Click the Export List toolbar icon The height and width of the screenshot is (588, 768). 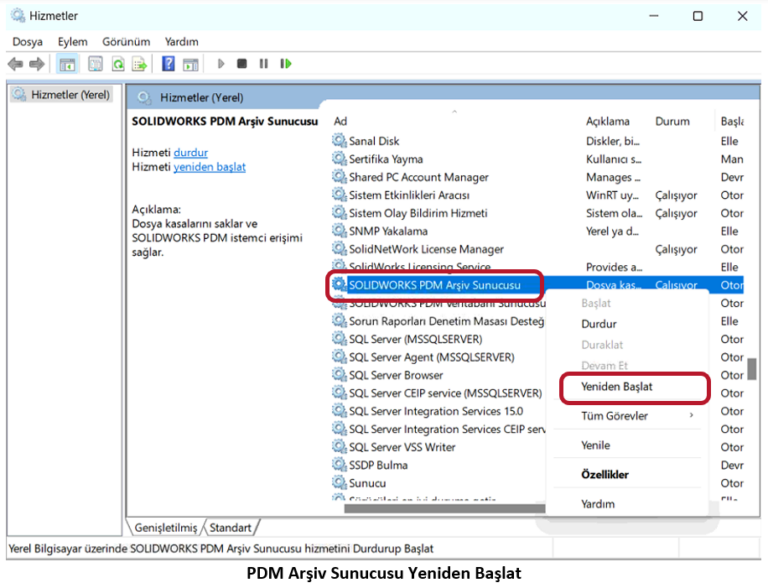tap(139, 64)
